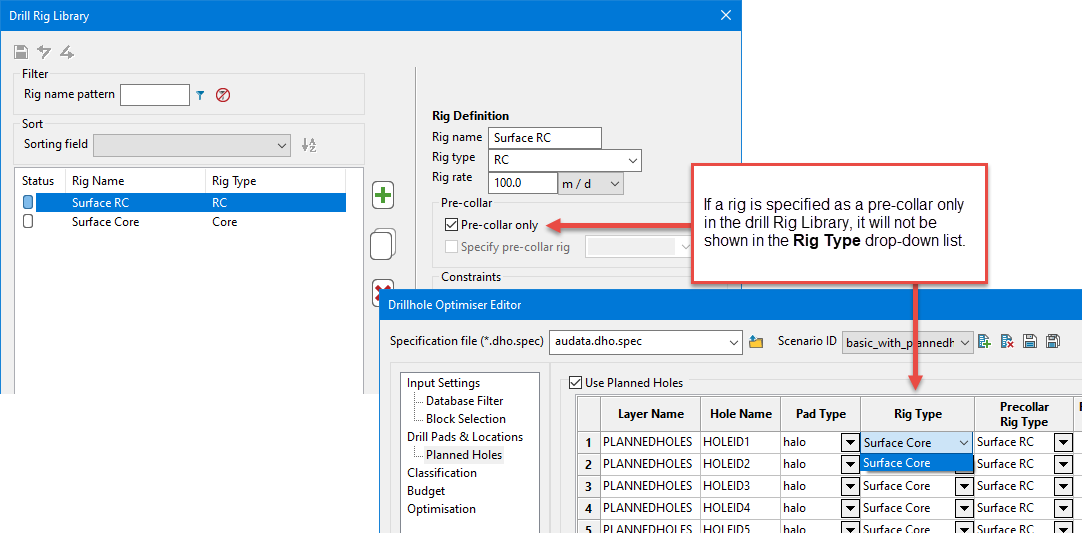This screenshot has height=533, width=1082.
Task: Browse for specification file folder icon
Action: pyautogui.click(x=756, y=342)
